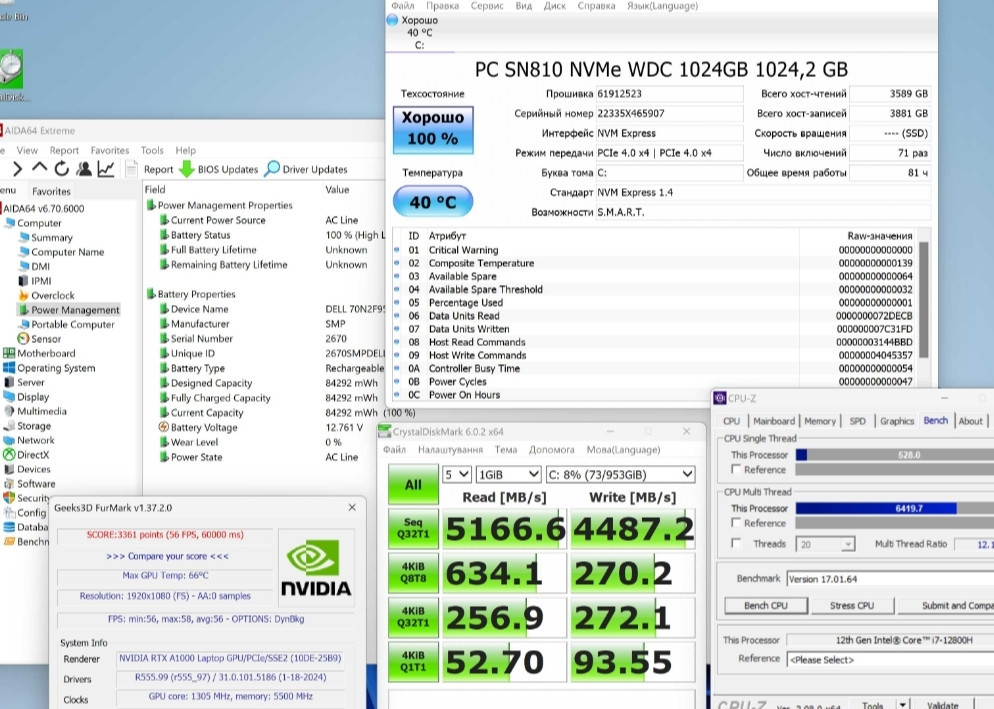The height and width of the screenshot is (709, 994).
Task: Check the Reference box under CPU Single Thread
Action: point(736,468)
